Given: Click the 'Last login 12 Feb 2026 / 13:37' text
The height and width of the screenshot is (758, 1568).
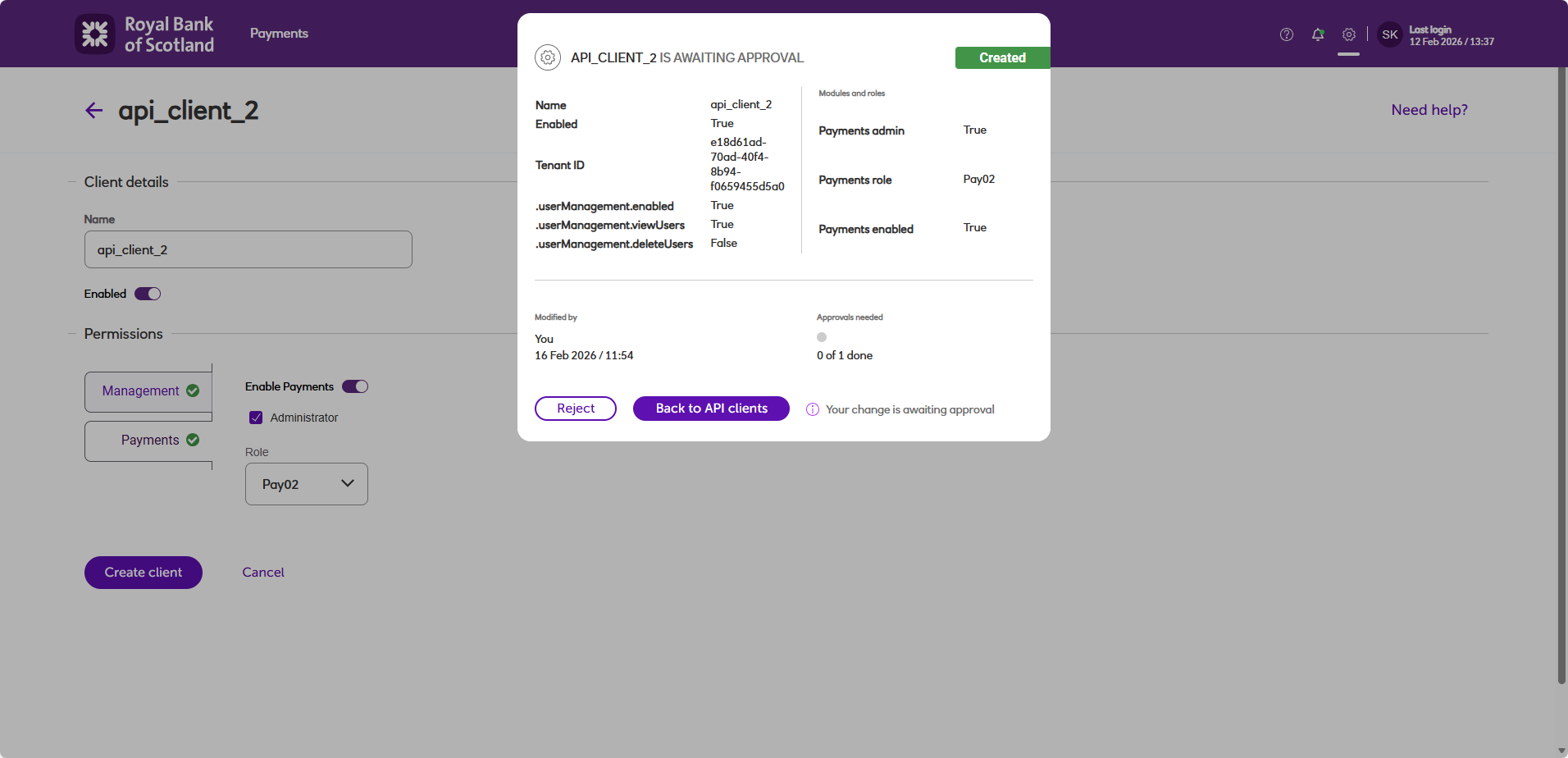Looking at the screenshot, I should pyautogui.click(x=1452, y=35).
